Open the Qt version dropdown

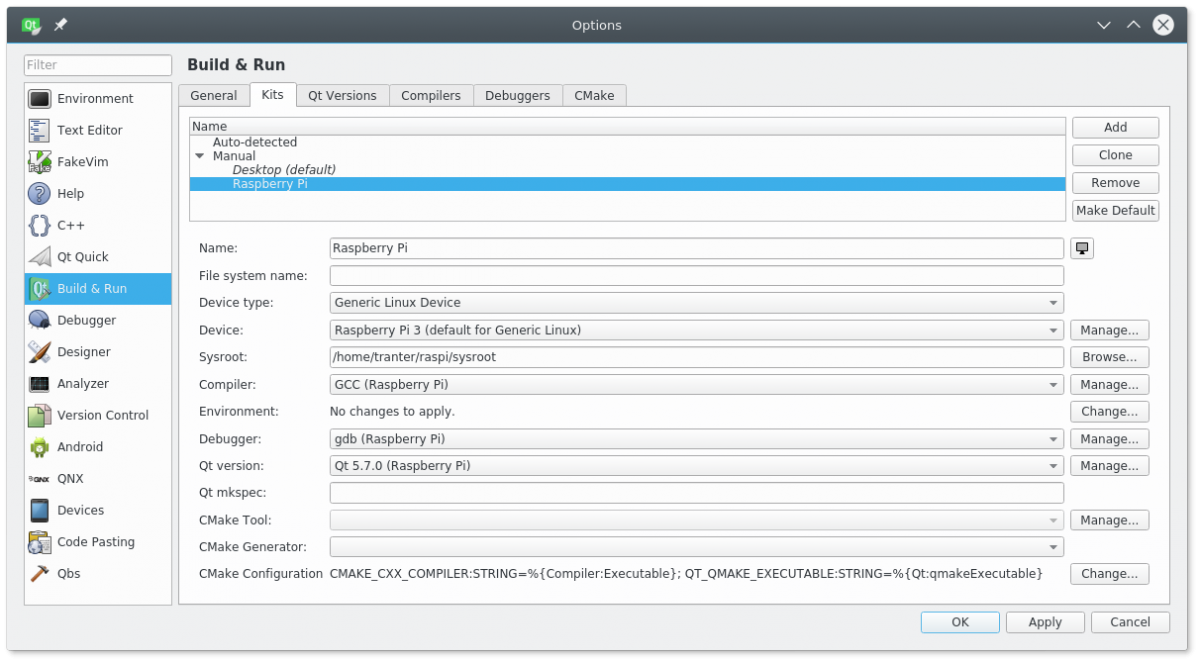696,466
